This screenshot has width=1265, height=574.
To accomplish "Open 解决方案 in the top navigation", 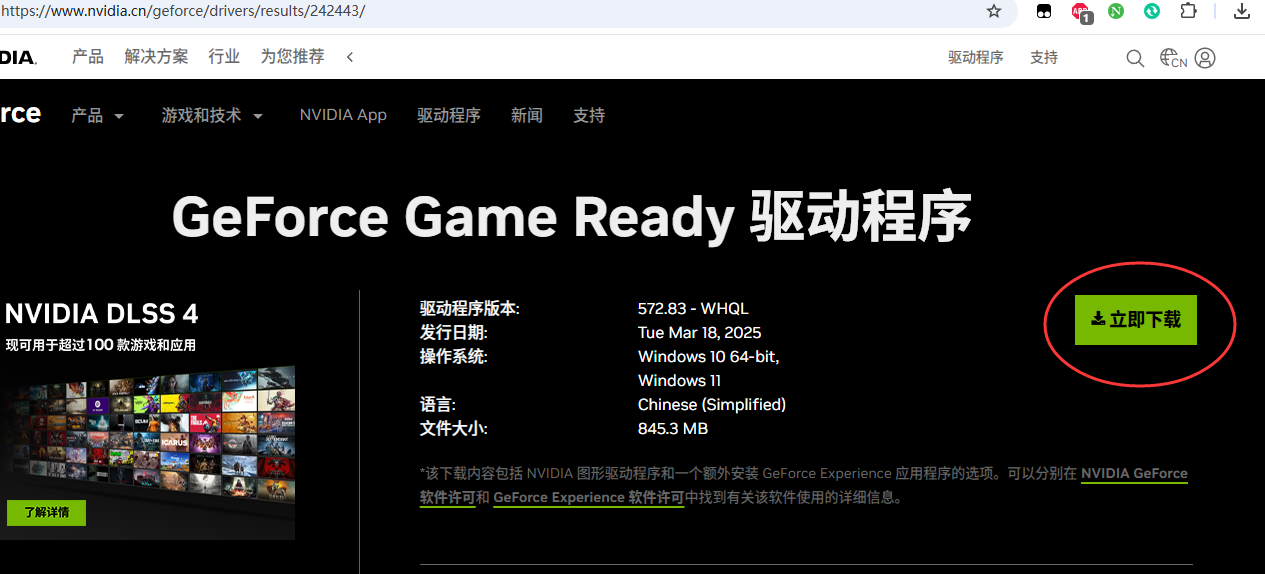I will click(x=156, y=57).
